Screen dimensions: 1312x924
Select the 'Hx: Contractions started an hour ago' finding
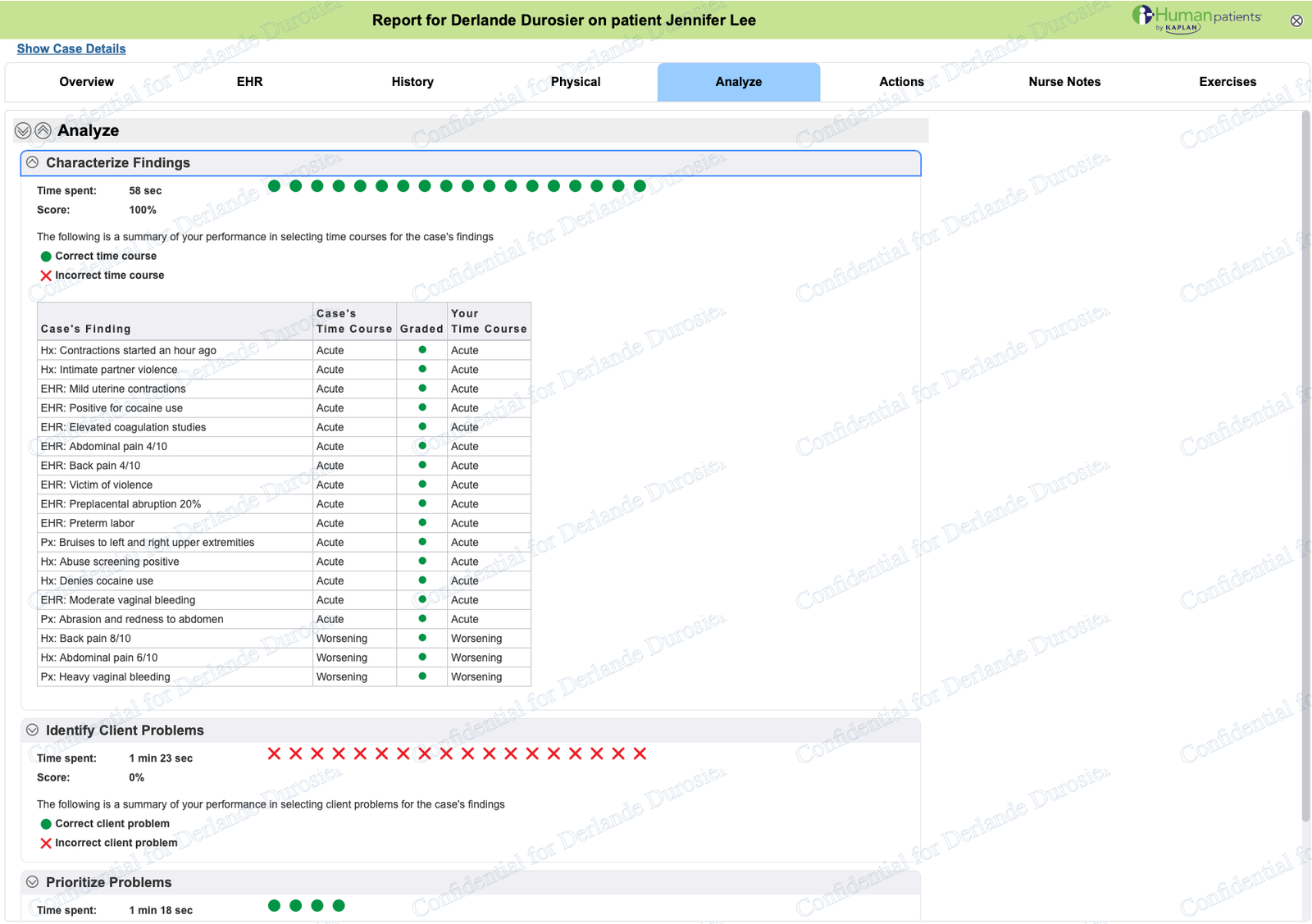click(129, 350)
